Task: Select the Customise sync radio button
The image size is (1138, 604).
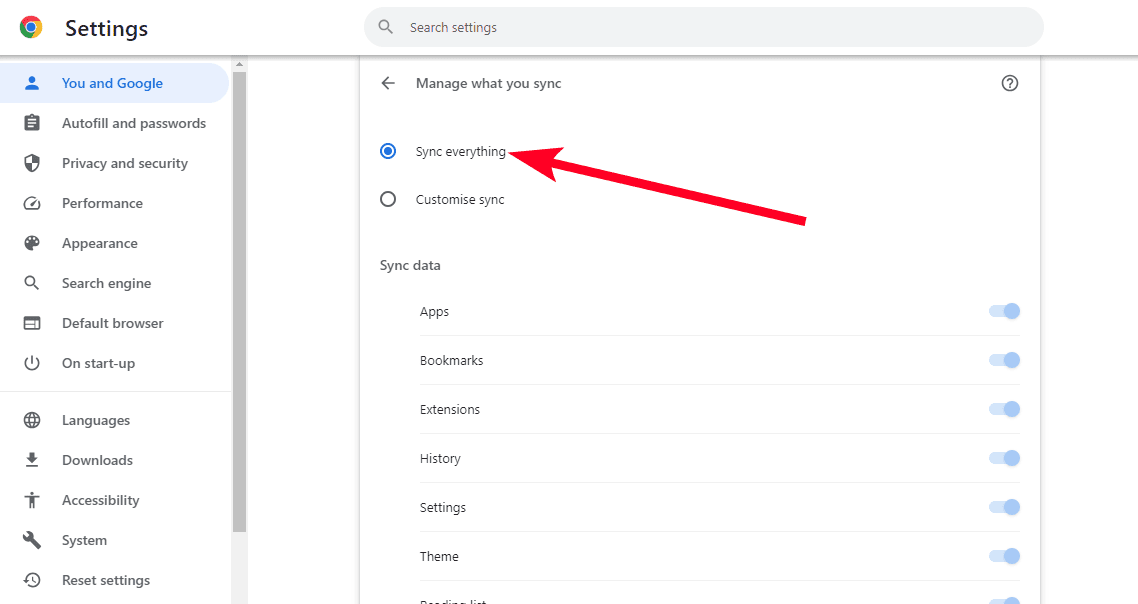Action: click(388, 199)
